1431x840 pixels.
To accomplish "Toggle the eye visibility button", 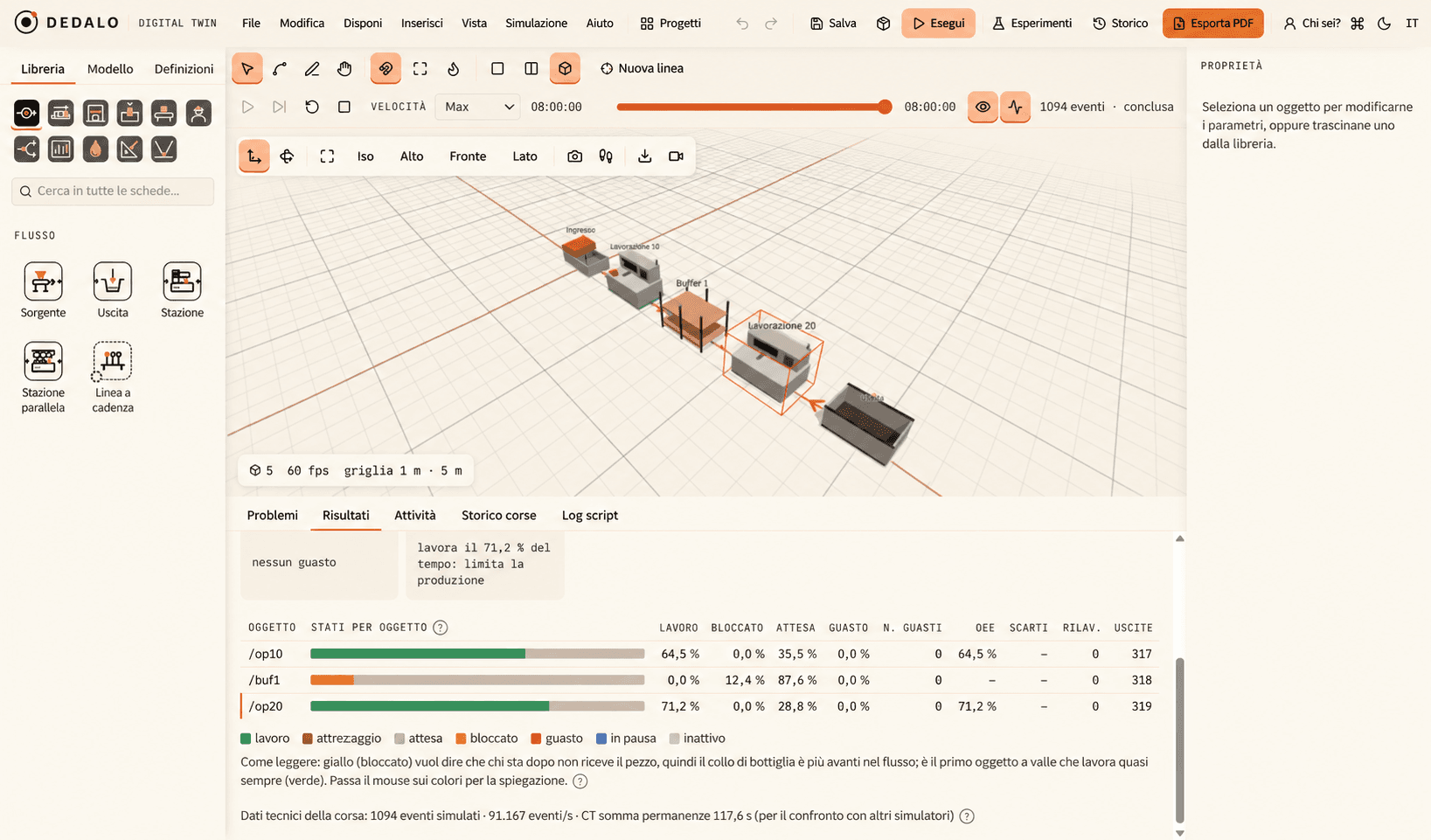I will click(983, 107).
